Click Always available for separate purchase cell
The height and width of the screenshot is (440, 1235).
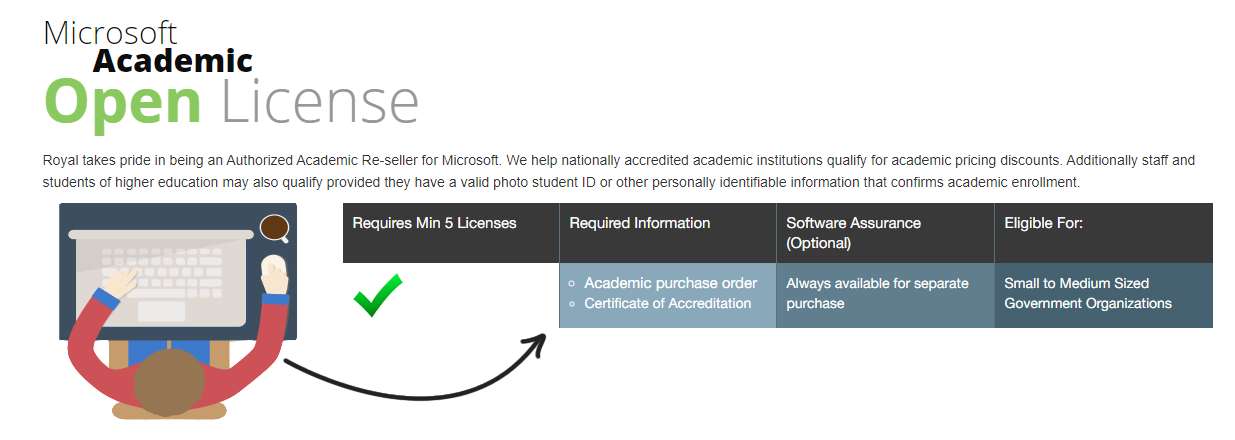(885, 295)
